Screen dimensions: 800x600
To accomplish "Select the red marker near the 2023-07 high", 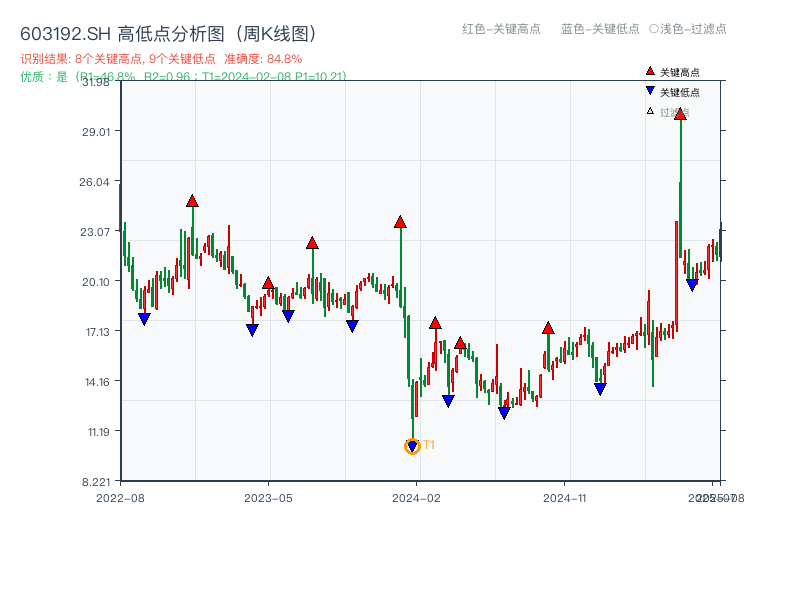I will [x=313, y=241].
